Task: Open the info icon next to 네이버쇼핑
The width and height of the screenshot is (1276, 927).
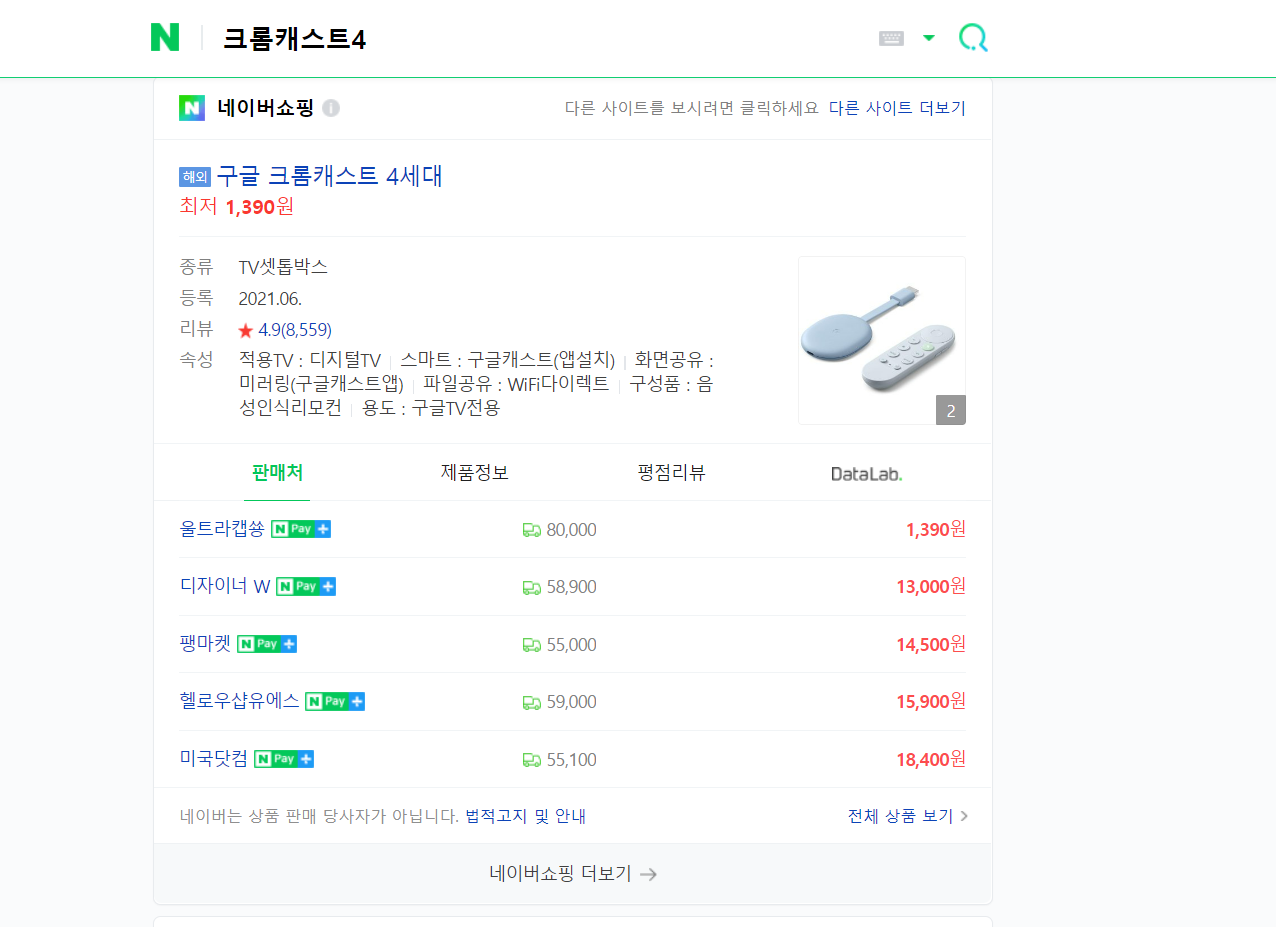Action: click(x=331, y=108)
